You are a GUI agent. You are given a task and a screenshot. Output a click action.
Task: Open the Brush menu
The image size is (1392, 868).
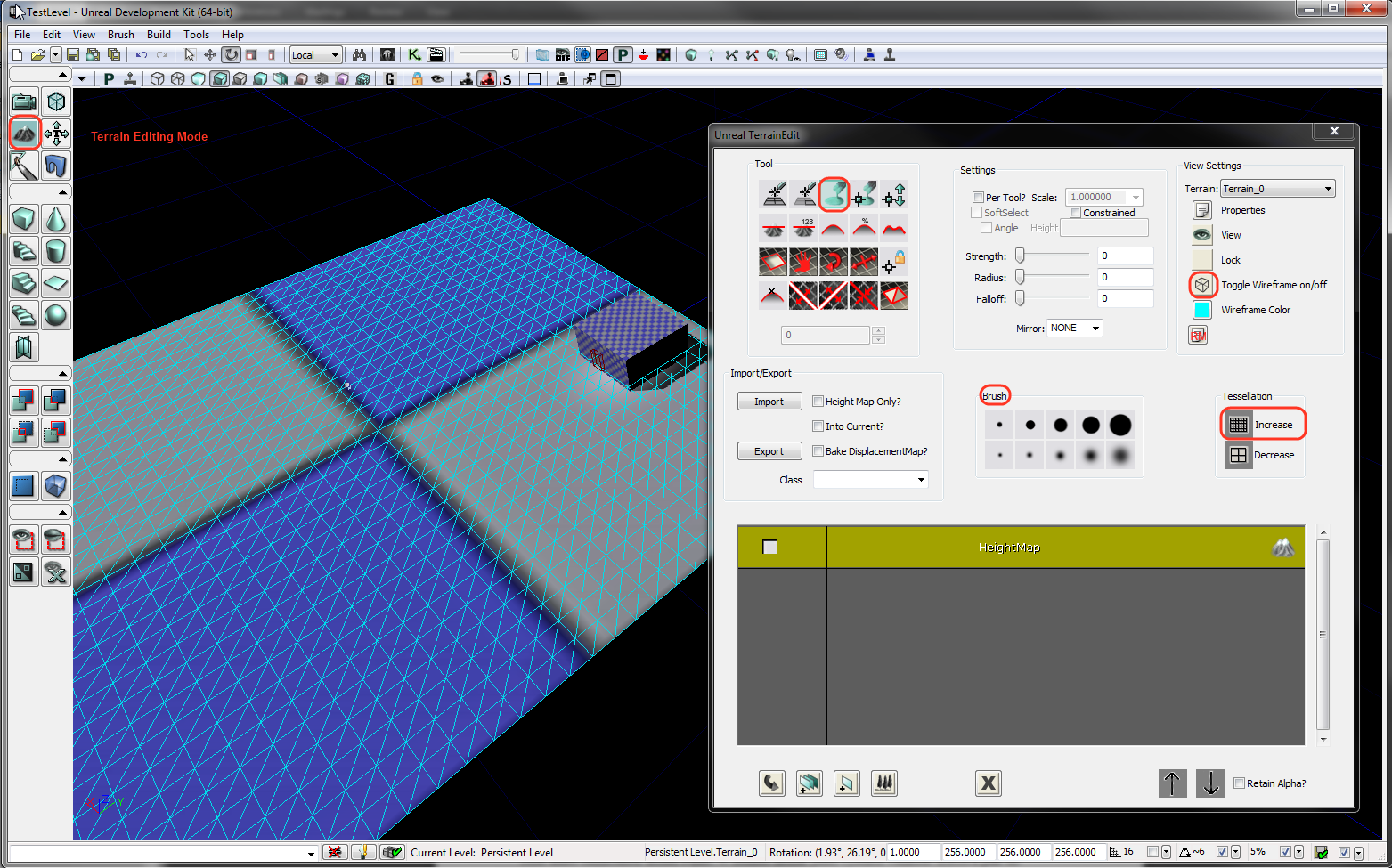coord(121,35)
